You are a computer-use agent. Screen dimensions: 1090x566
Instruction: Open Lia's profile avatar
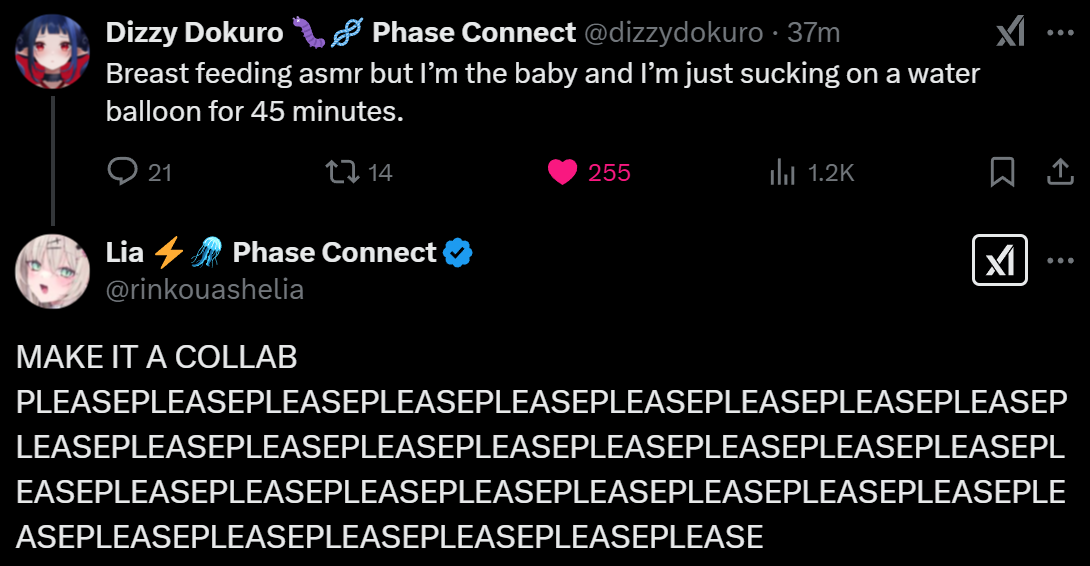[53, 272]
